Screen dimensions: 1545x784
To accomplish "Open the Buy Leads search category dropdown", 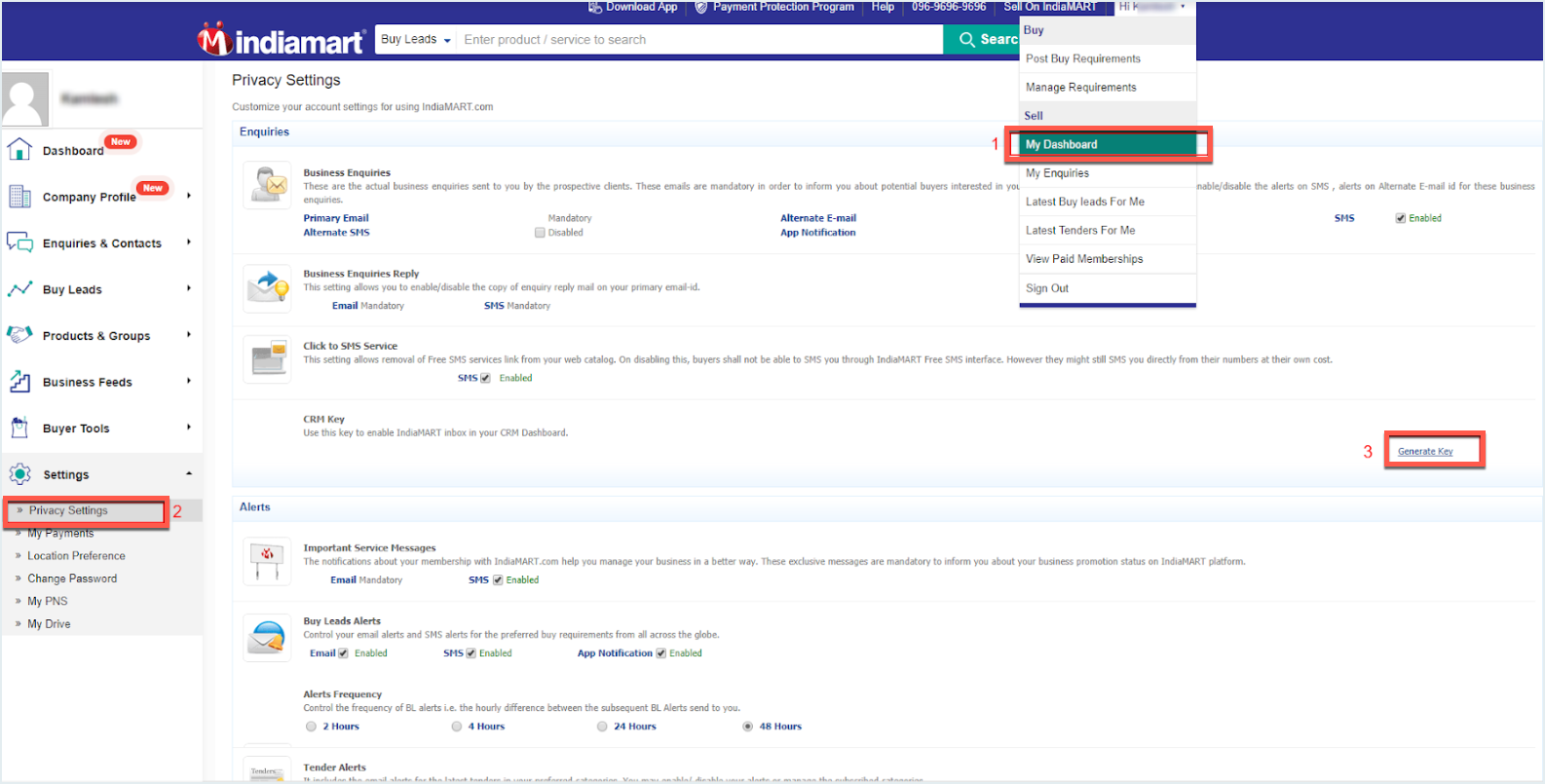I will coord(416,40).
